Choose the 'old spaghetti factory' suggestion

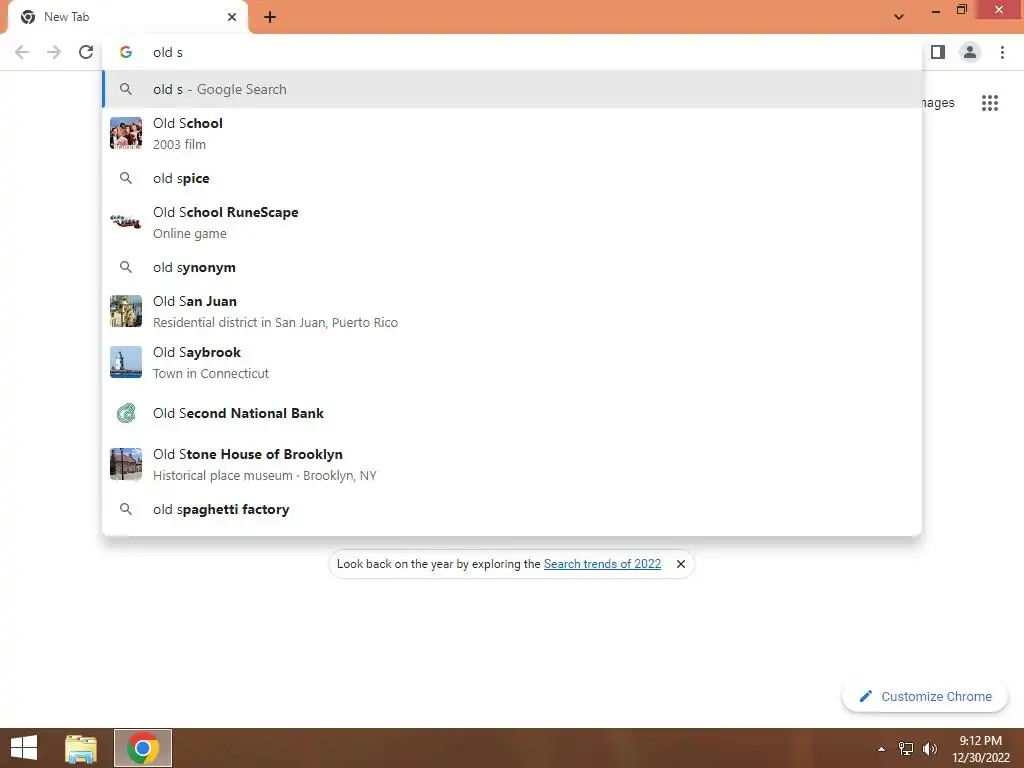512,509
